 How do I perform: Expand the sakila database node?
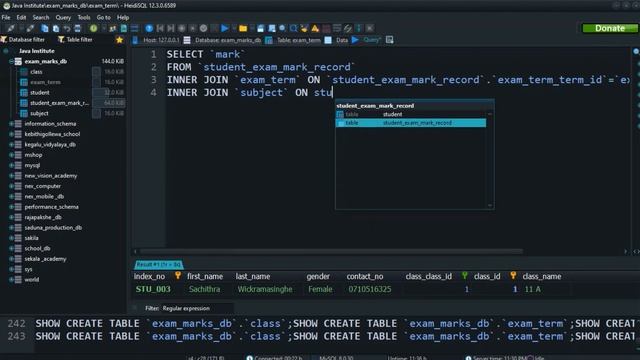tap(11, 238)
